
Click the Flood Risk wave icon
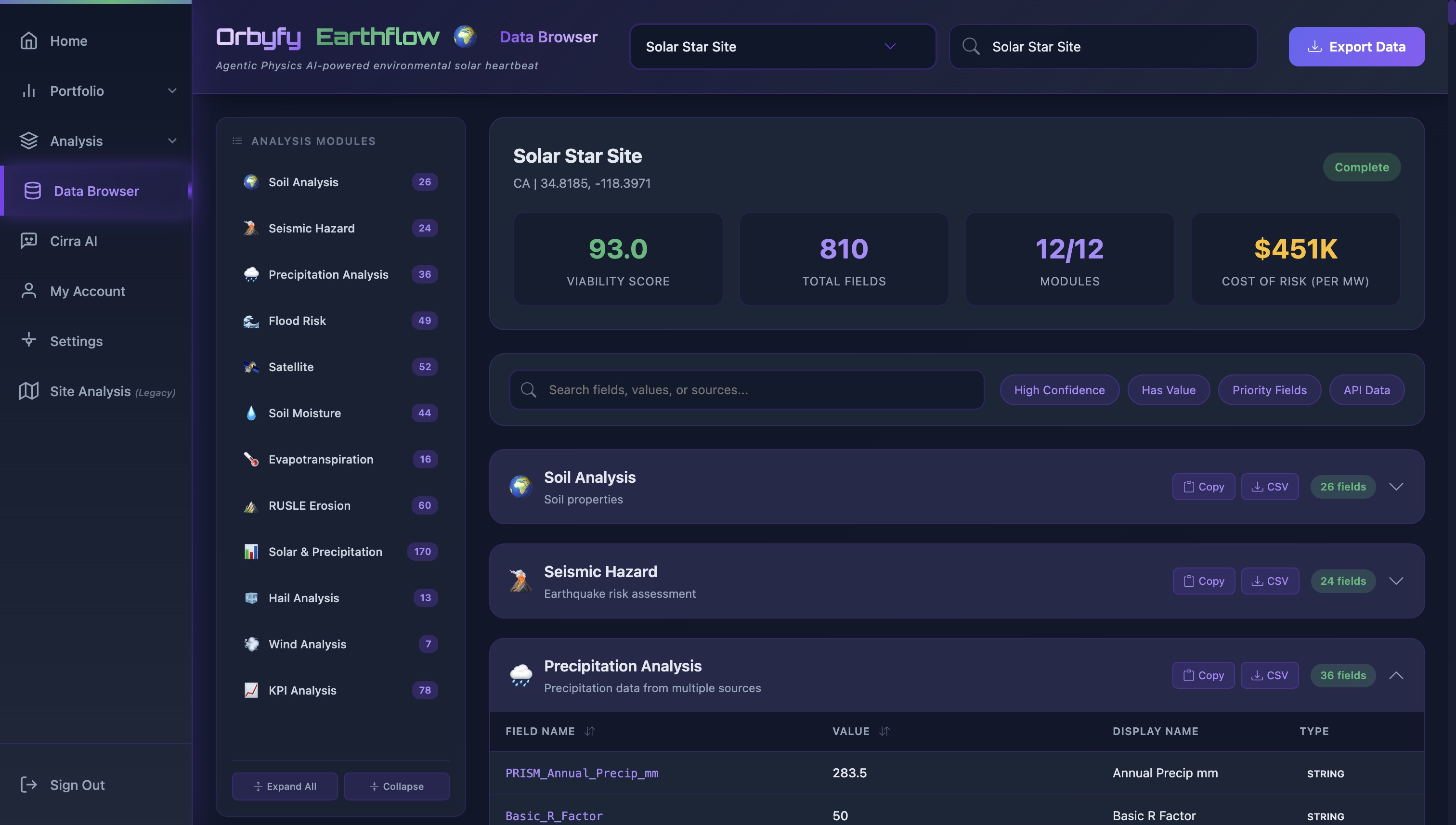[x=251, y=320]
